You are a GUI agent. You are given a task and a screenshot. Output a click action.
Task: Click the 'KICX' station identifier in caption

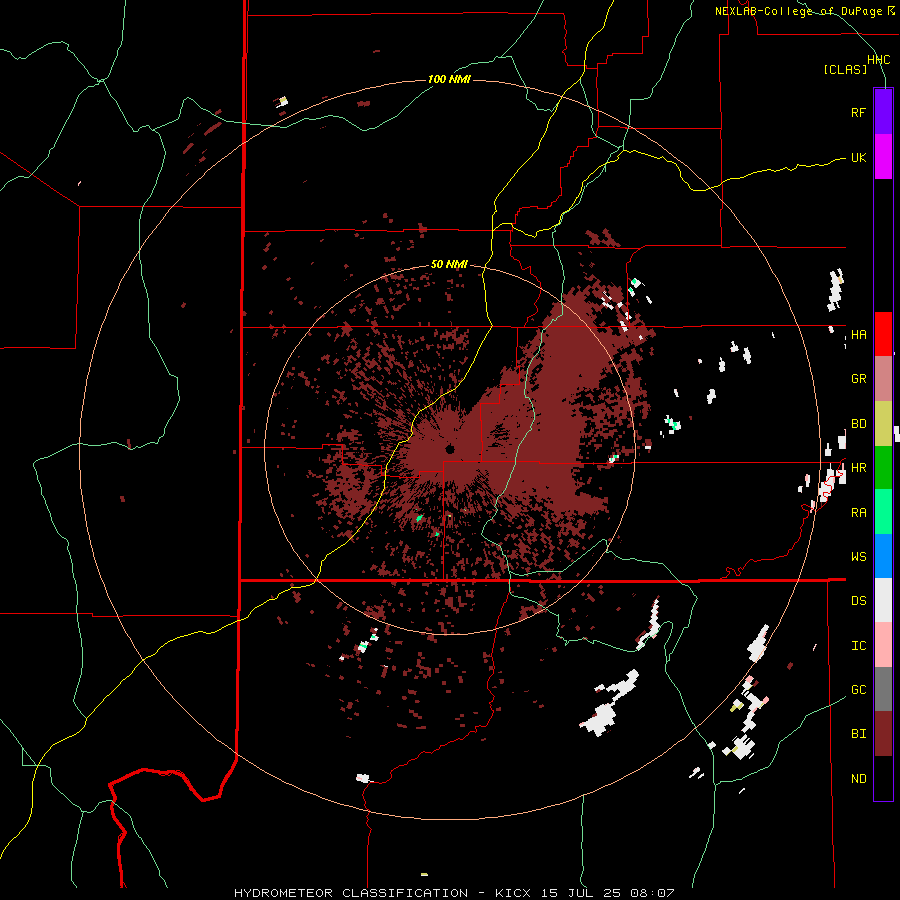[x=513, y=893]
